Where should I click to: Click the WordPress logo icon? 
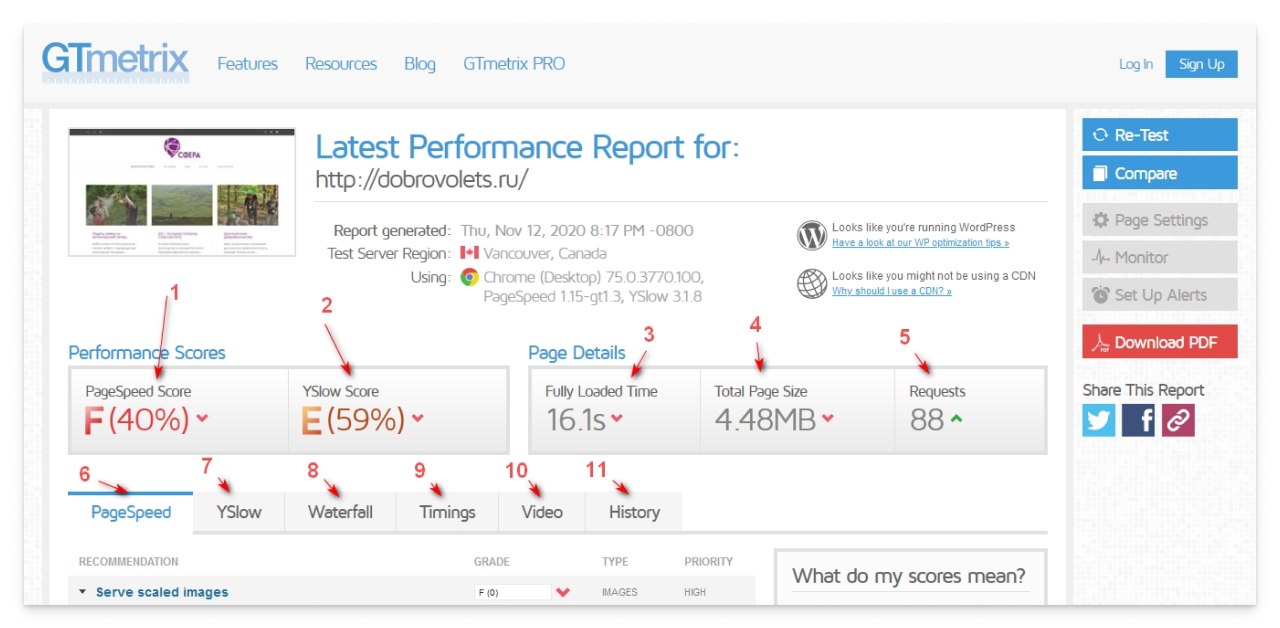tap(811, 235)
